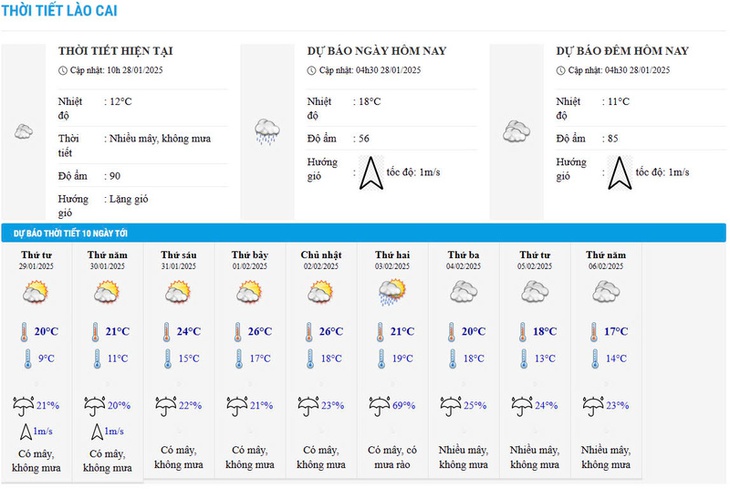Click the 69% rain probability value

click(404, 406)
